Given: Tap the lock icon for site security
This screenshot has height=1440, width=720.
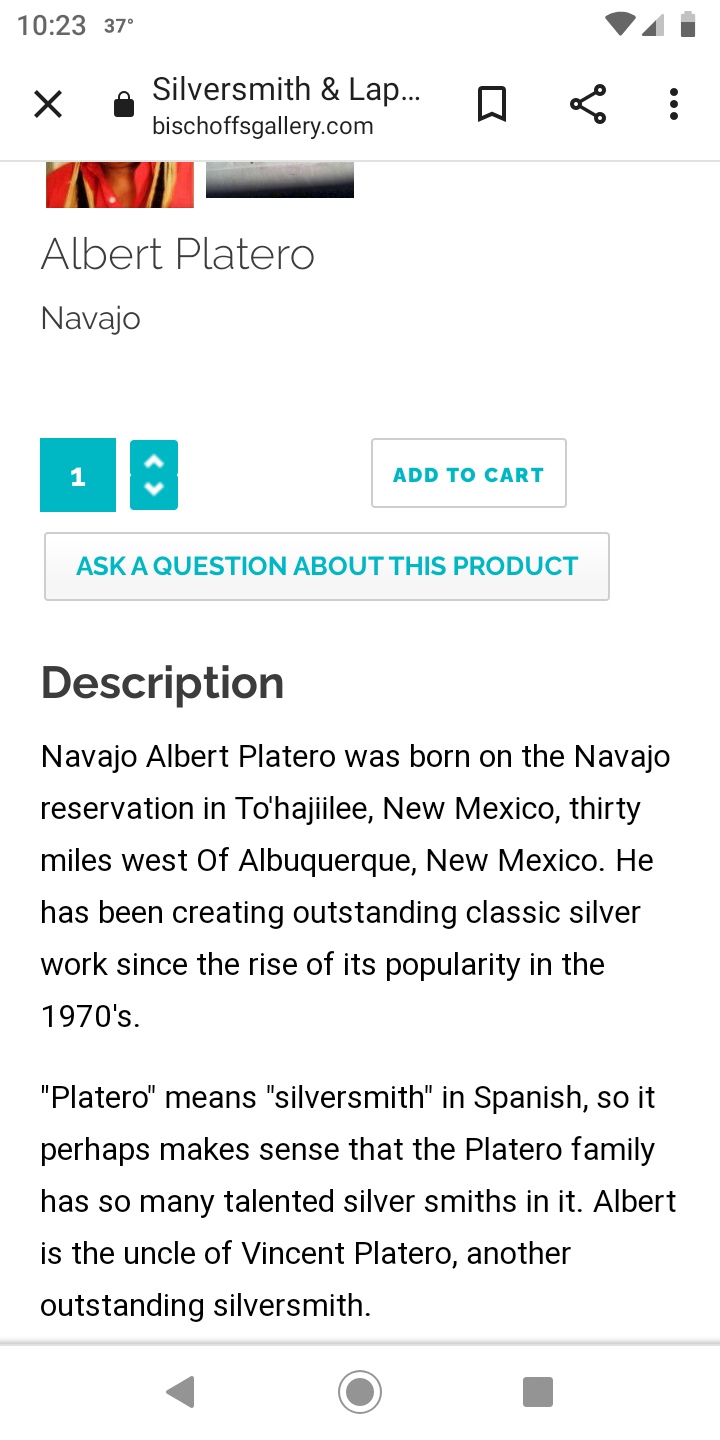Looking at the screenshot, I should pos(124,105).
